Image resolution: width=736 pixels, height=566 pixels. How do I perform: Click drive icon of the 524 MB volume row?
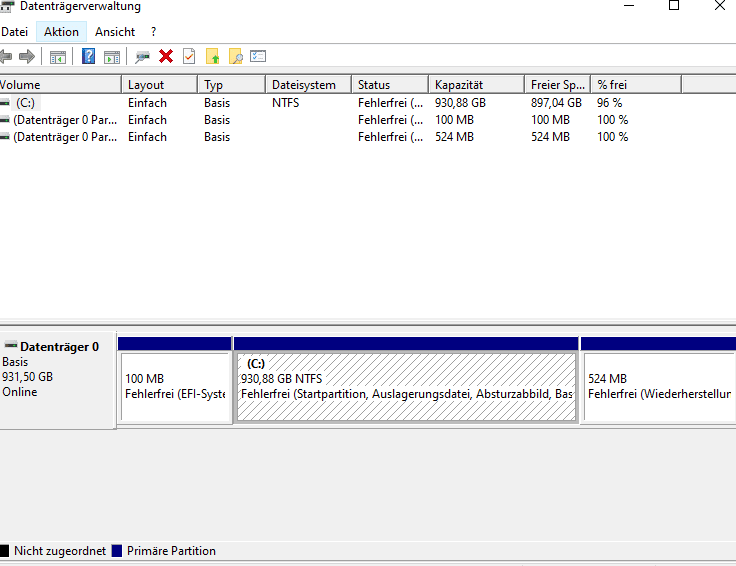pyautogui.click(x=5, y=137)
